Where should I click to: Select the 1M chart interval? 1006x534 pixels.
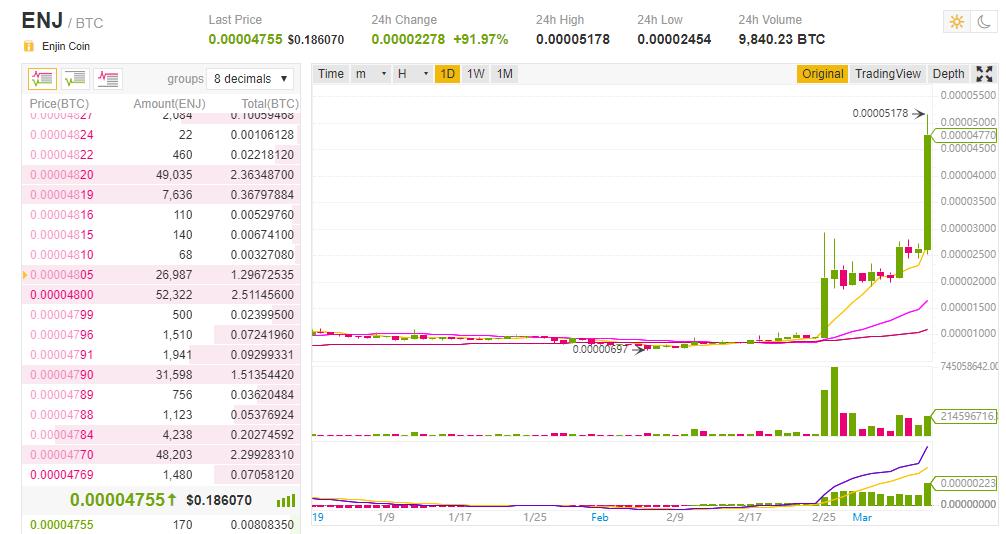(x=505, y=74)
